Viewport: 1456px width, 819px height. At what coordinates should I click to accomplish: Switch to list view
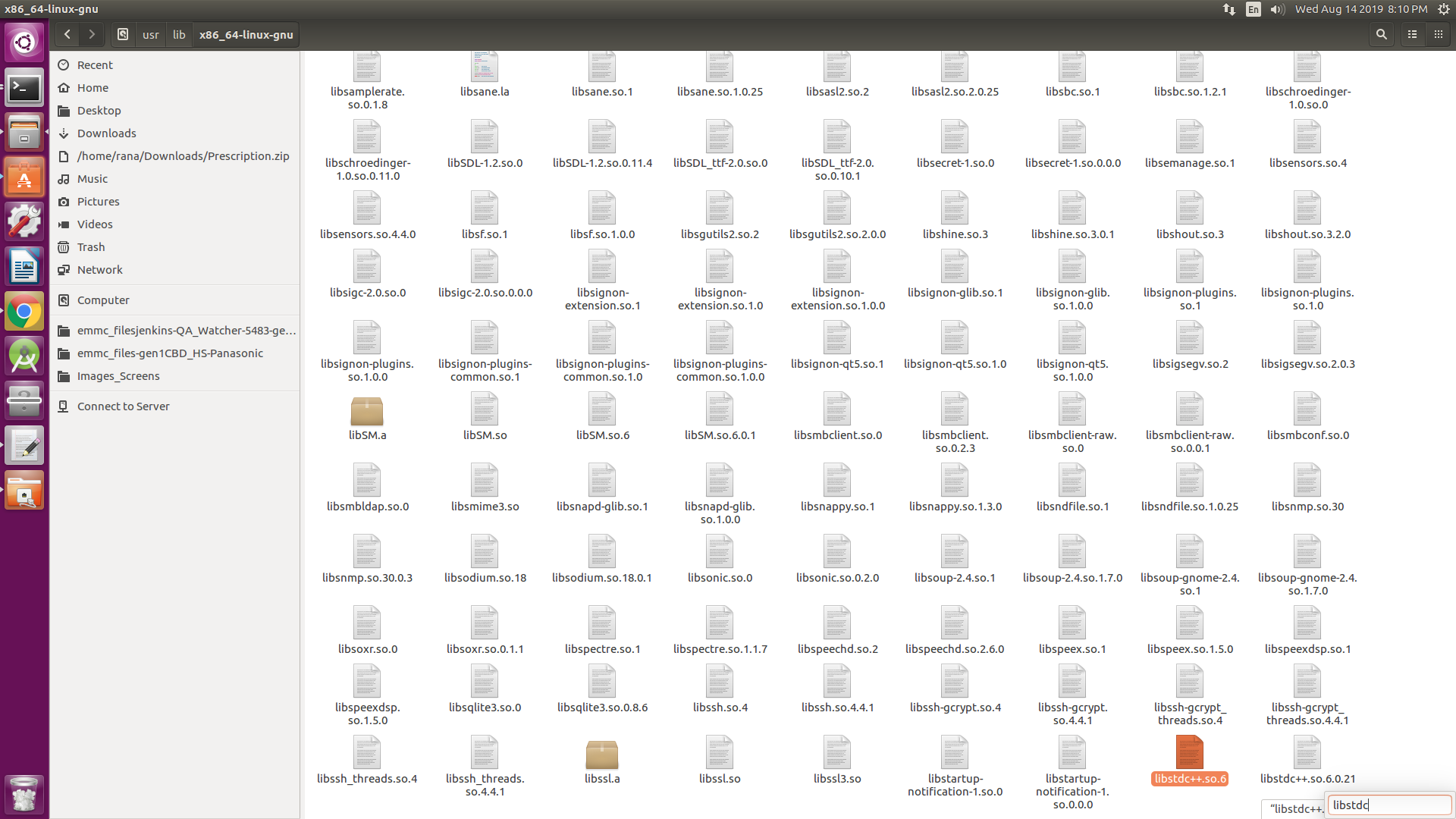coord(1412,34)
